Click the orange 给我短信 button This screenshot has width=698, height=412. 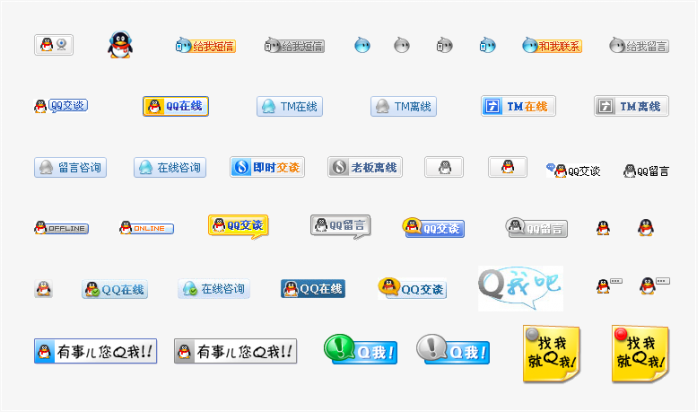[206, 45]
